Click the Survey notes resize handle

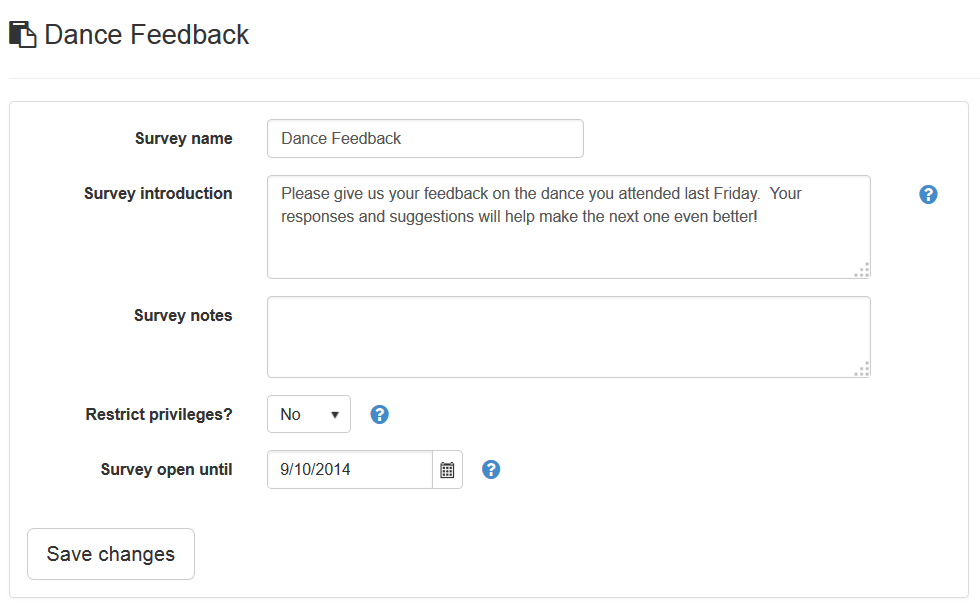(x=862, y=369)
